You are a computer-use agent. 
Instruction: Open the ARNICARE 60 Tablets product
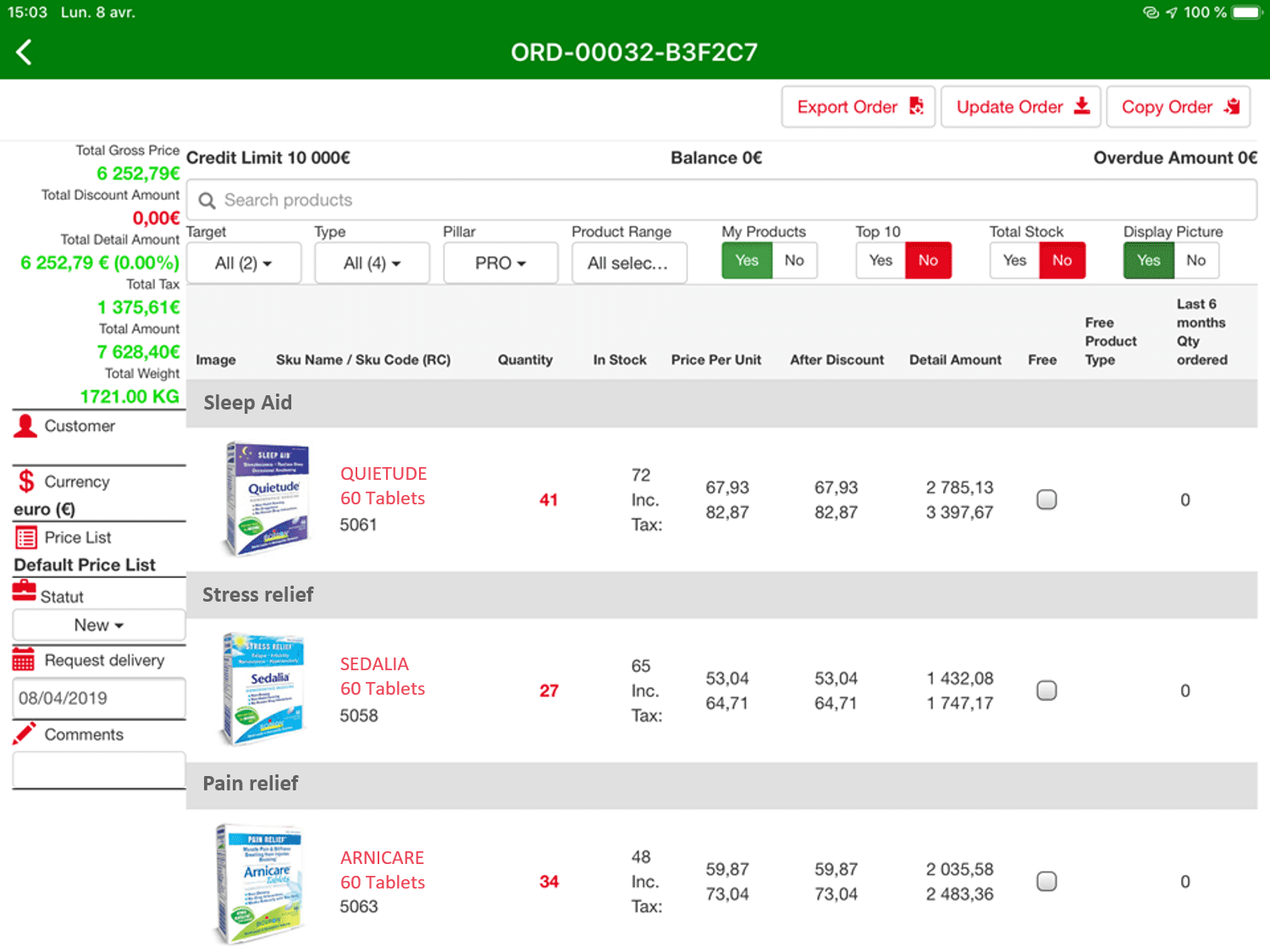coord(383,870)
